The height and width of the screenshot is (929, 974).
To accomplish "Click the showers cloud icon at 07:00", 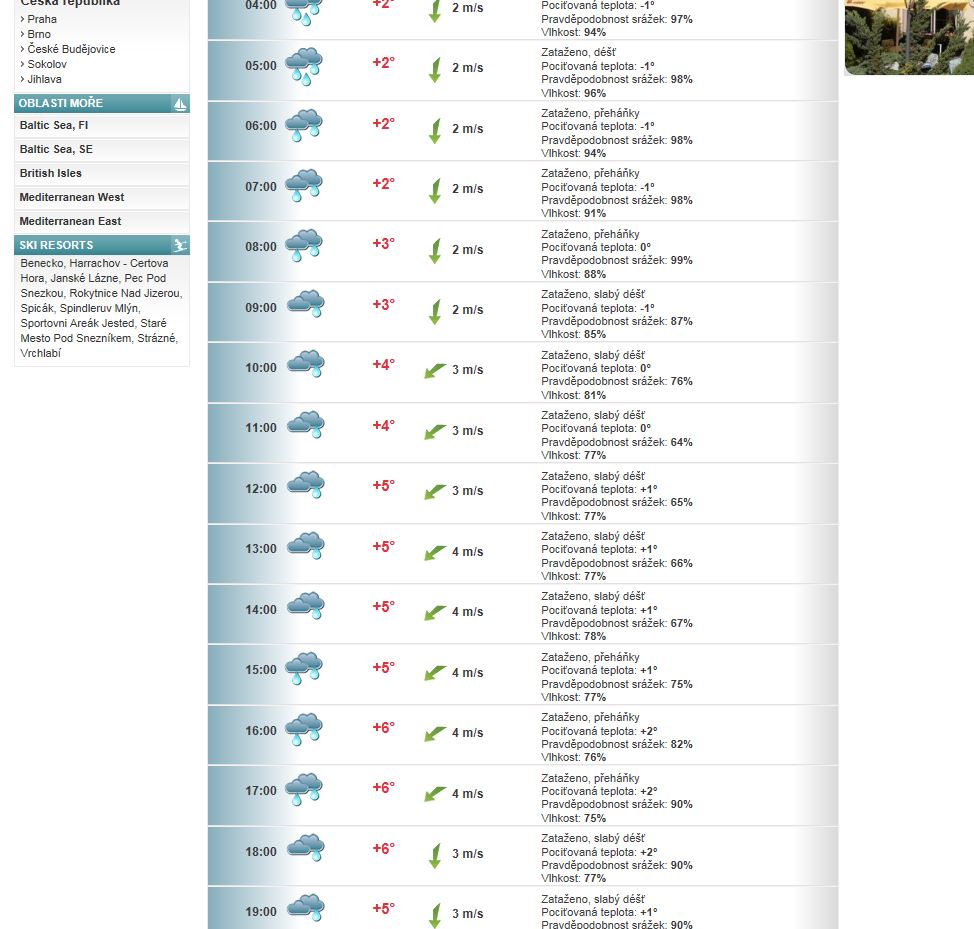I will point(304,185).
